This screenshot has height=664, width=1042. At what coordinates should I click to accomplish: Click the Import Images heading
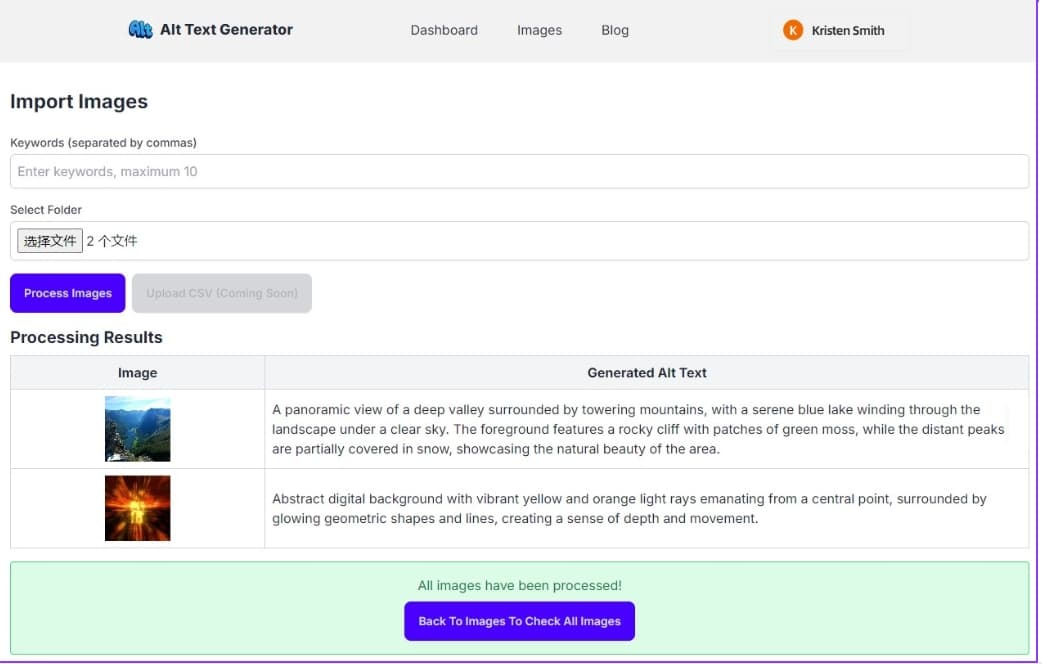tap(79, 101)
